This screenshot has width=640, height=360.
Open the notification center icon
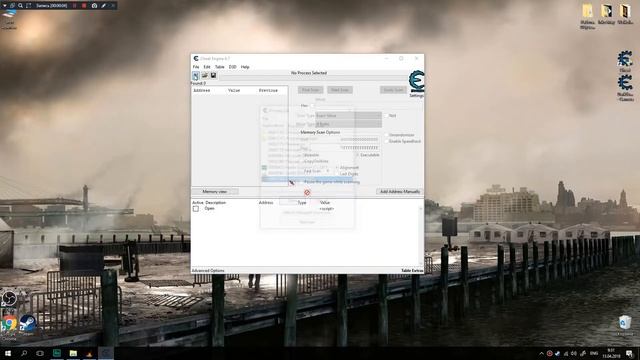(x=629, y=353)
